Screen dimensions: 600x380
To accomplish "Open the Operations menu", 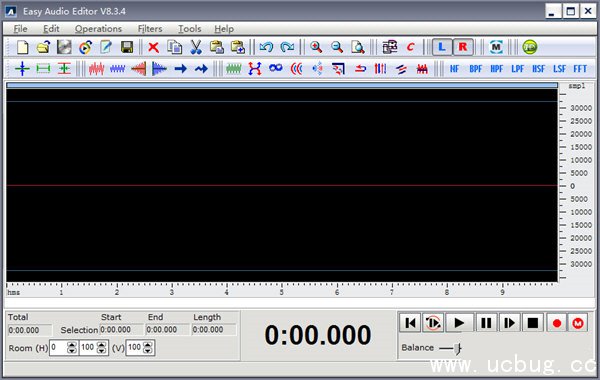I will click(98, 29).
